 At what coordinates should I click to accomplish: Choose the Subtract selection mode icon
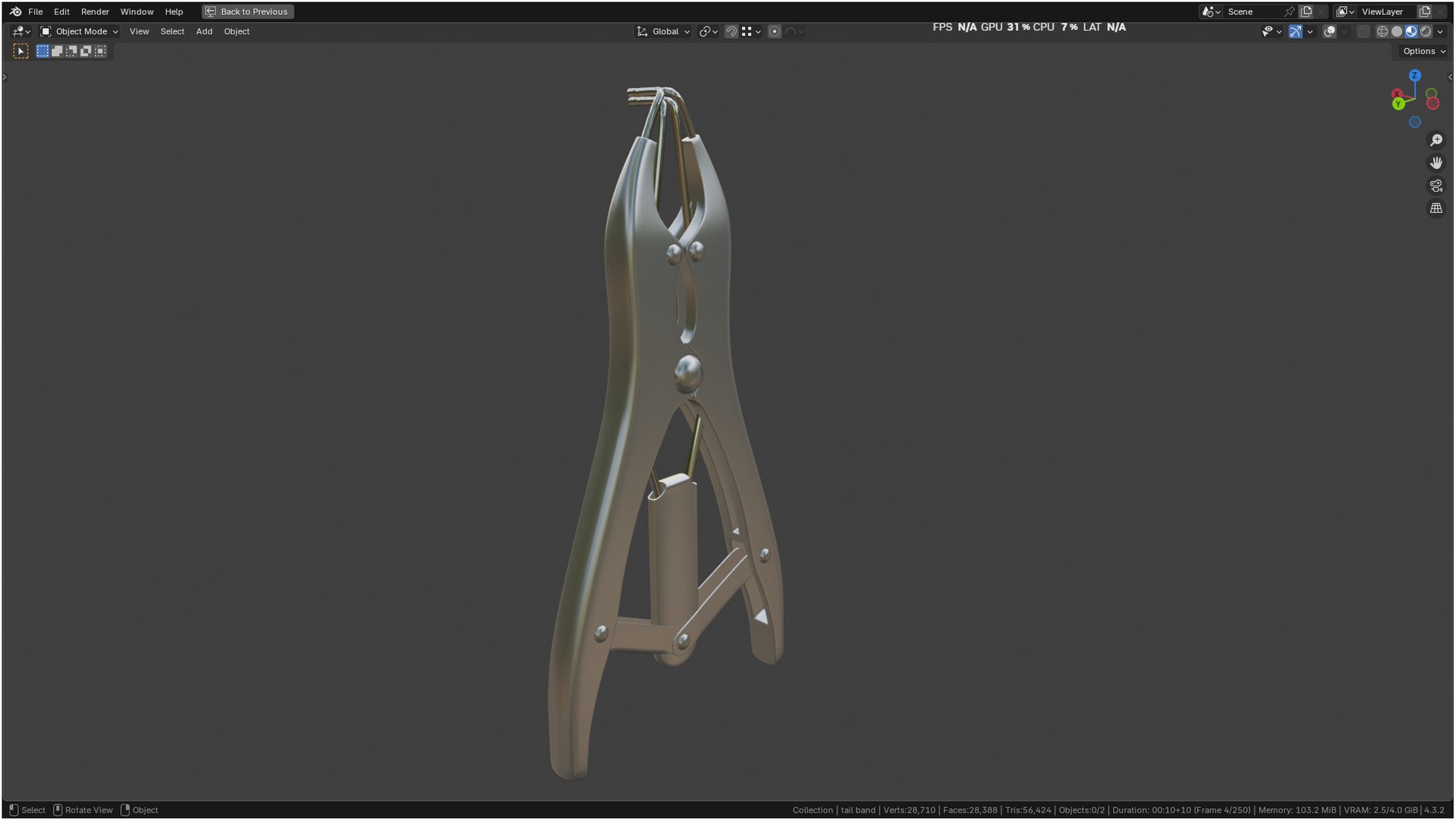[71, 51]
